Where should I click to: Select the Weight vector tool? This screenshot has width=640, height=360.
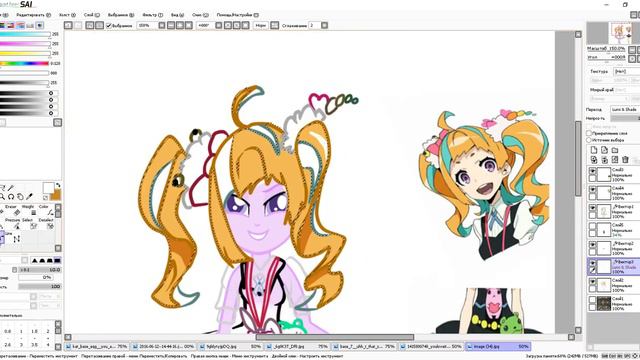[x=29, y=210]
